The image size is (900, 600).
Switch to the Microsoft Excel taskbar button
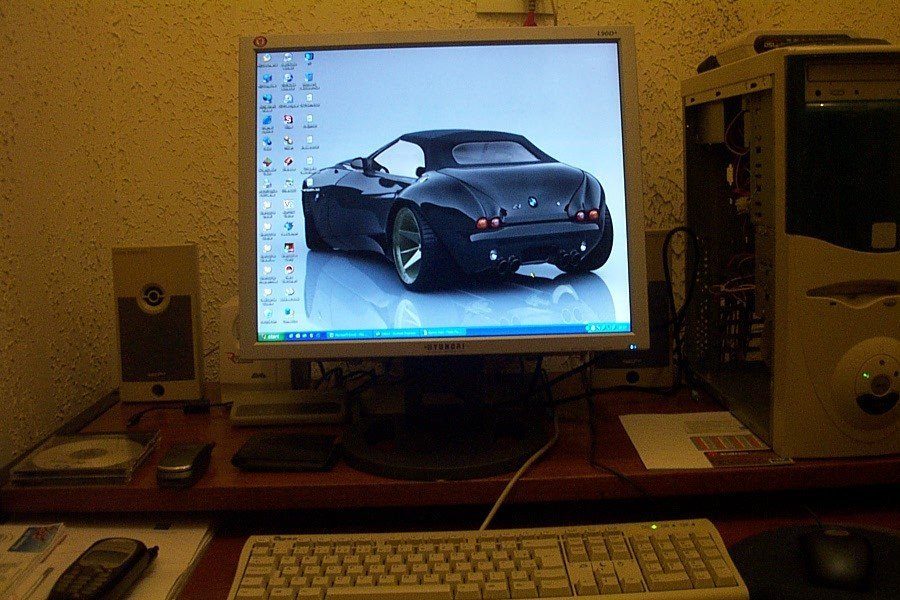[x=350, y=335]
